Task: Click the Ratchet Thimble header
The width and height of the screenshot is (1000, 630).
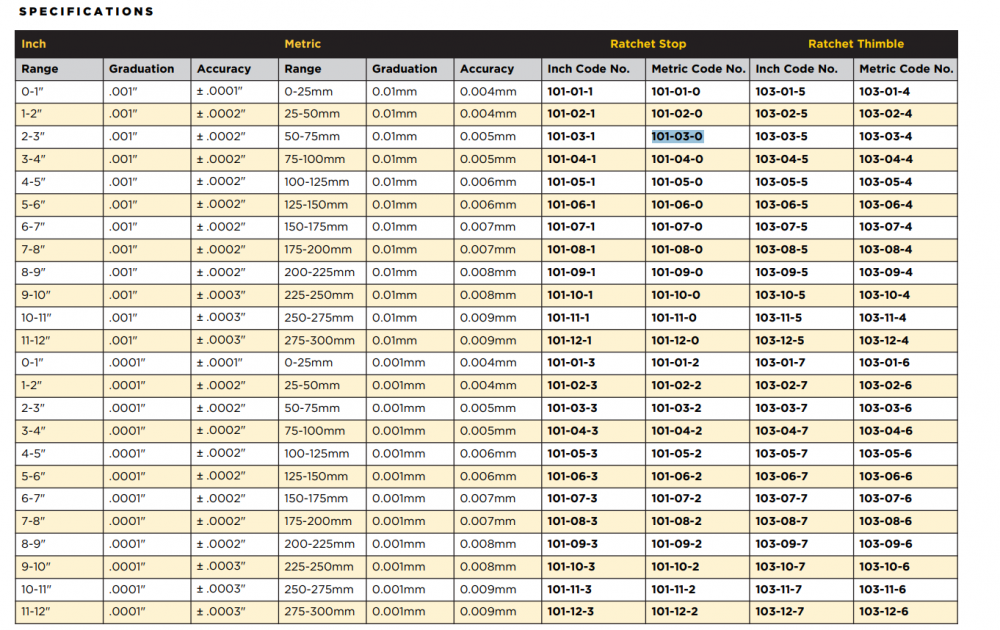Action: click(856, 44)
